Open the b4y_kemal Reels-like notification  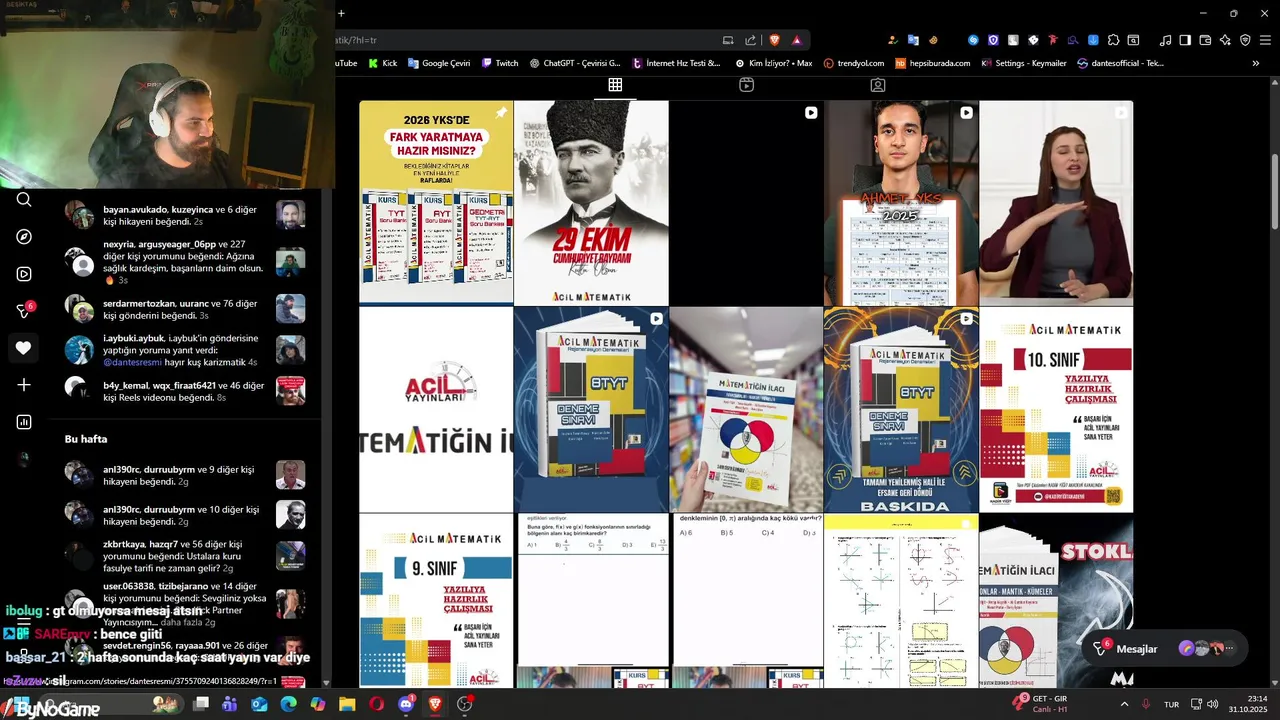click(185, 391)
